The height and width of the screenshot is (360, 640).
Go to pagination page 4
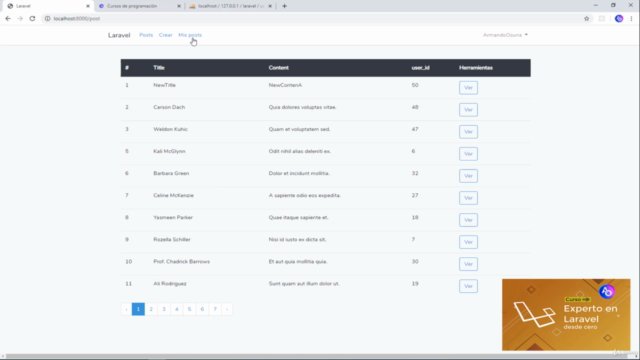tap(177, 309)
